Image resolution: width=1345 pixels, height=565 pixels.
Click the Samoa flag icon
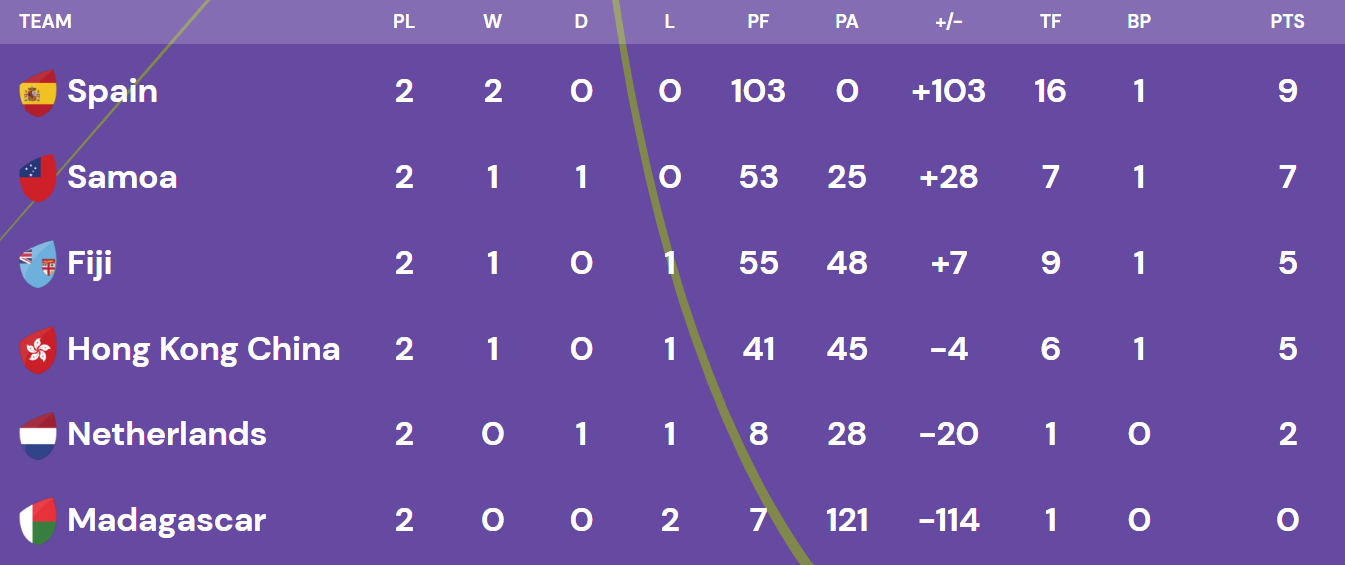point(38,178)
